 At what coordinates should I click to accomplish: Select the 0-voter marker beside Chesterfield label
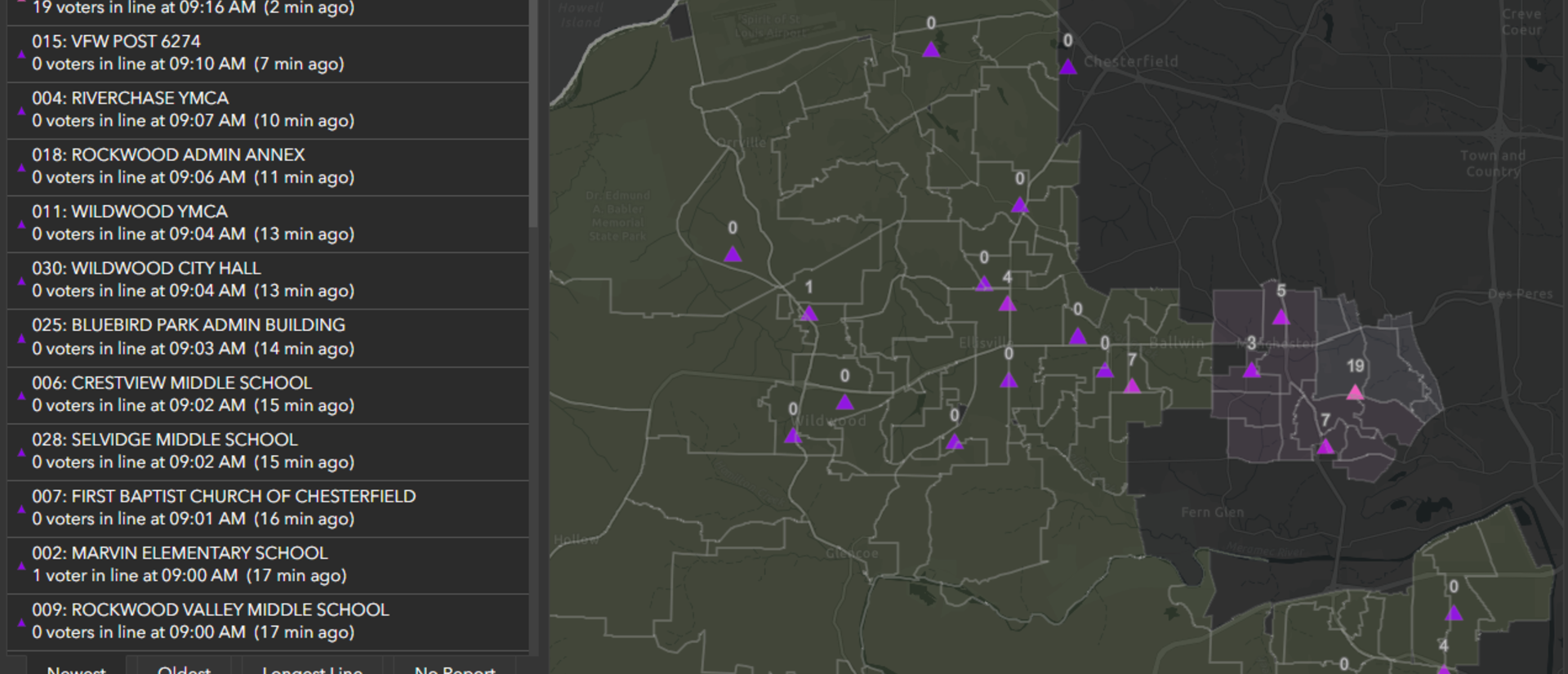point(1068,66)
